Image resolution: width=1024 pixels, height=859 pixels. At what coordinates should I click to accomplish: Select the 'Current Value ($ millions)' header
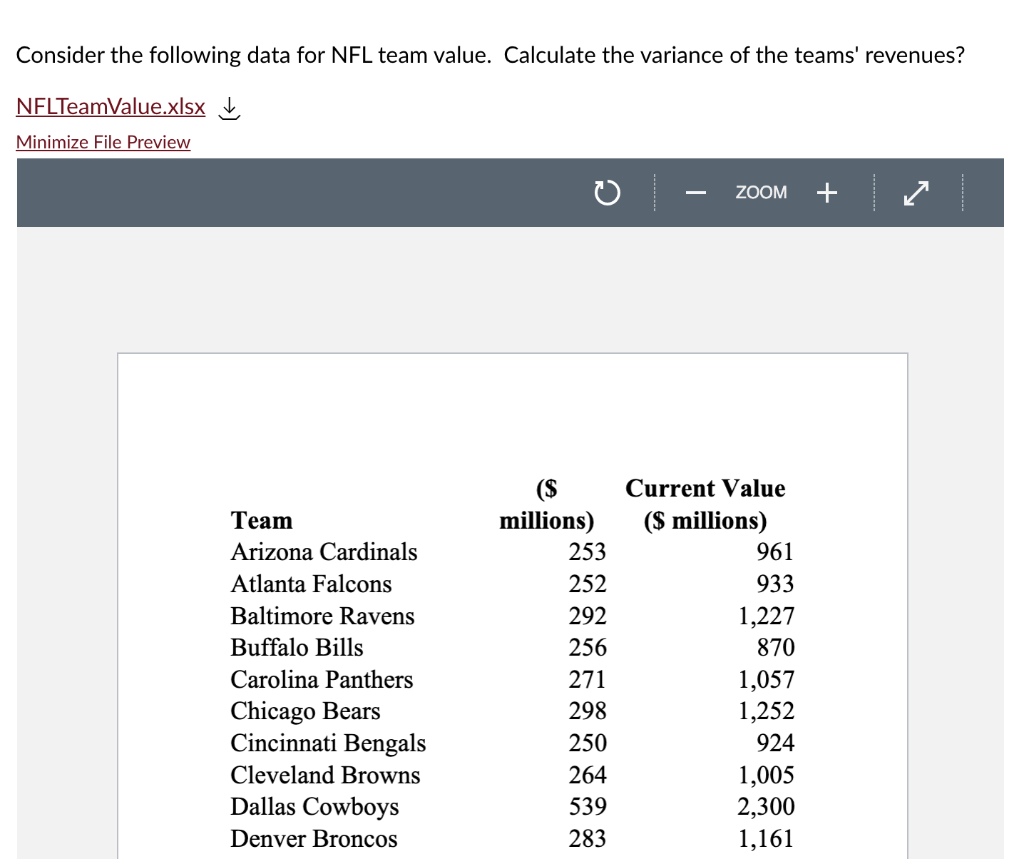(x=705, y=504)
